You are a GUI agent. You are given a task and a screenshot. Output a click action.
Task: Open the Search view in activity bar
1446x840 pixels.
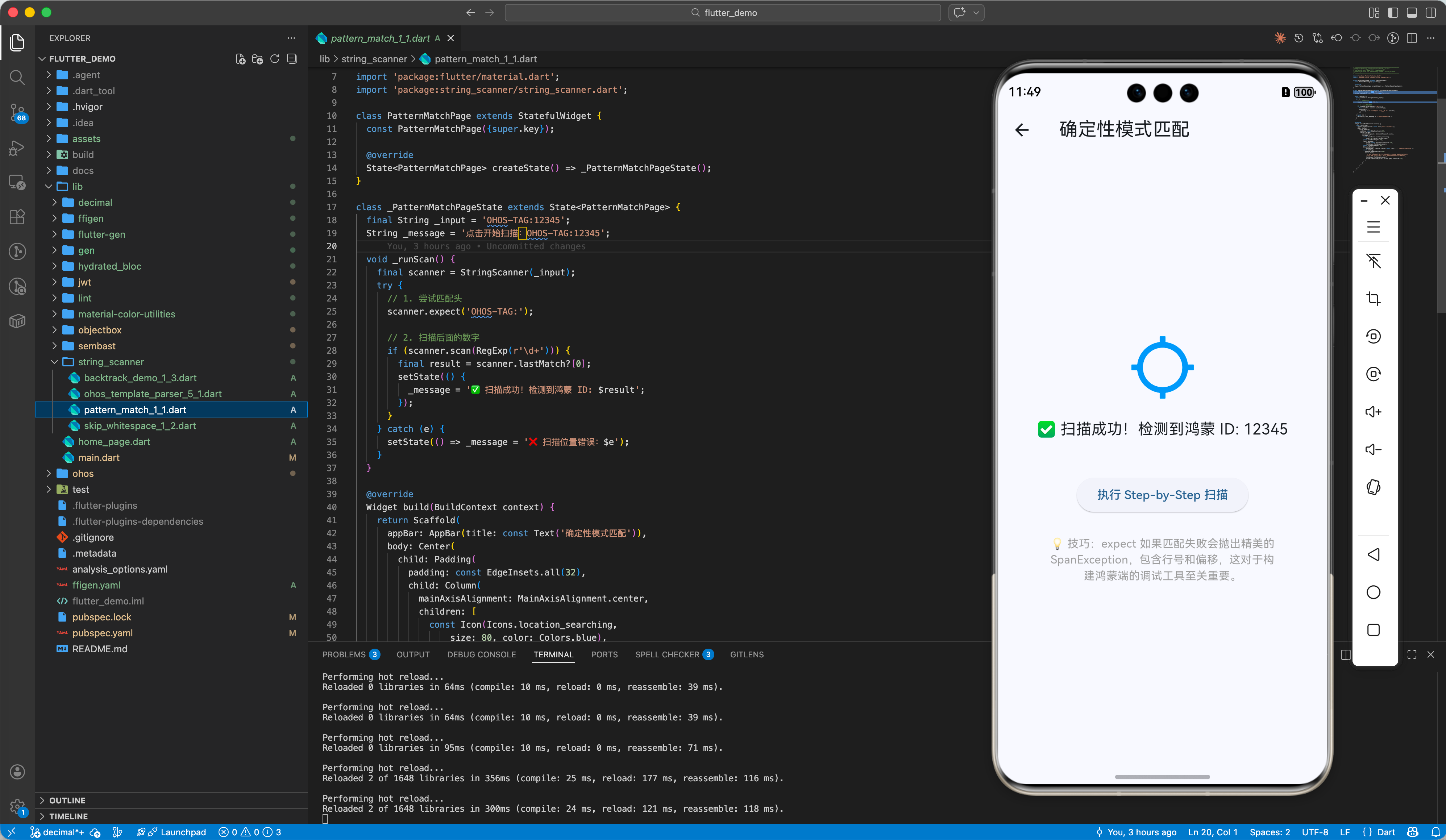coord(17,77)
